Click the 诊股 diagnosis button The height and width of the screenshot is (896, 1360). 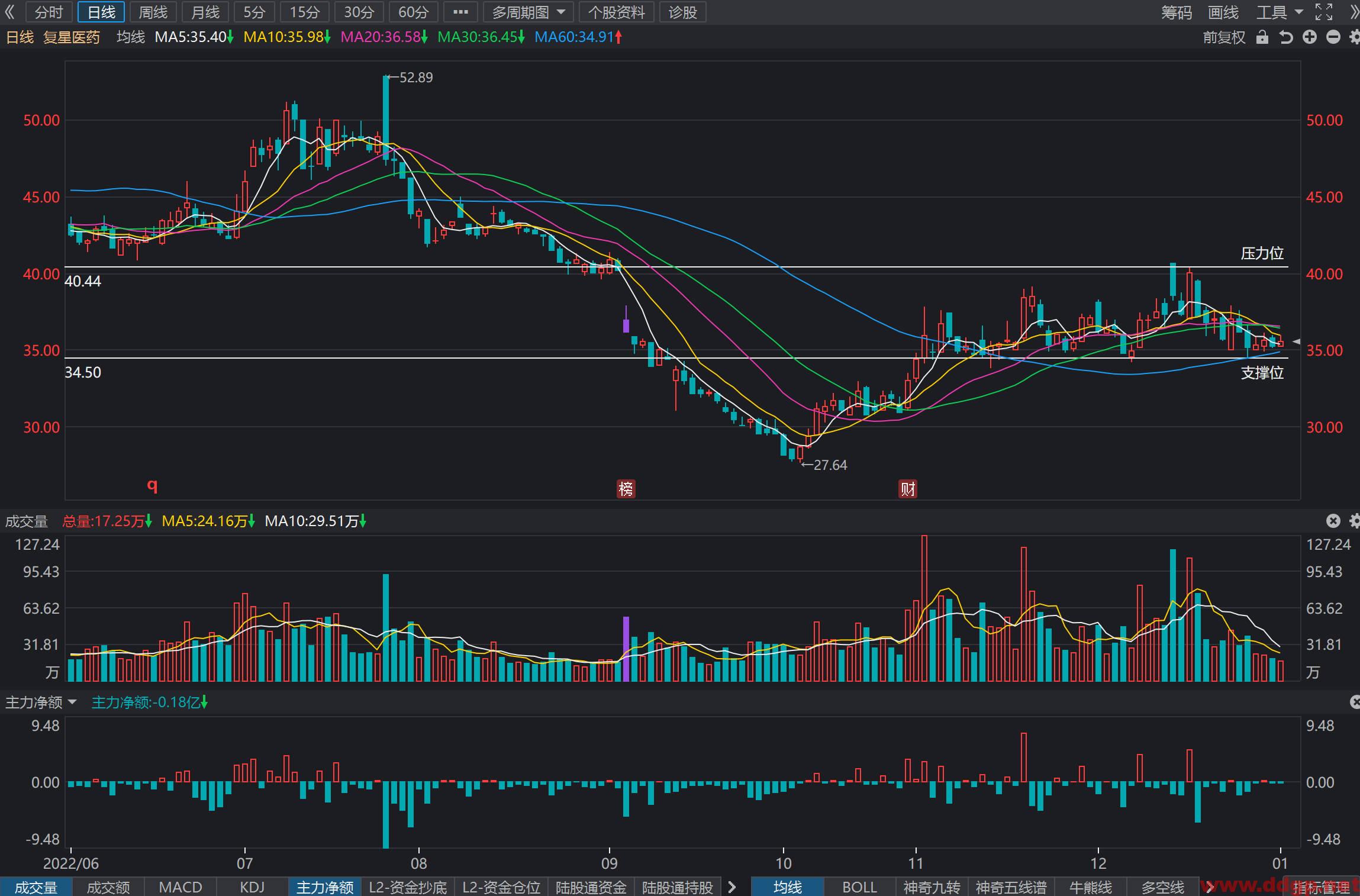683,12
